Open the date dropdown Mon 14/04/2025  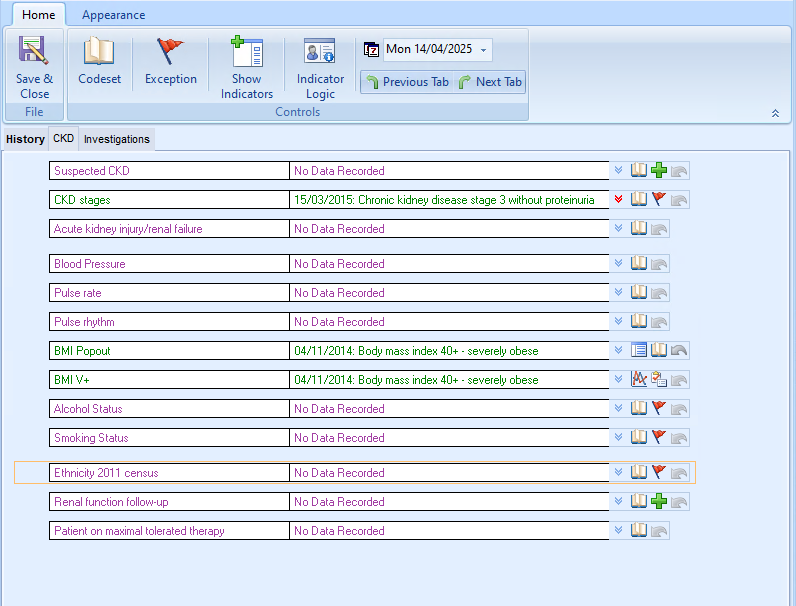click(483, 50)
